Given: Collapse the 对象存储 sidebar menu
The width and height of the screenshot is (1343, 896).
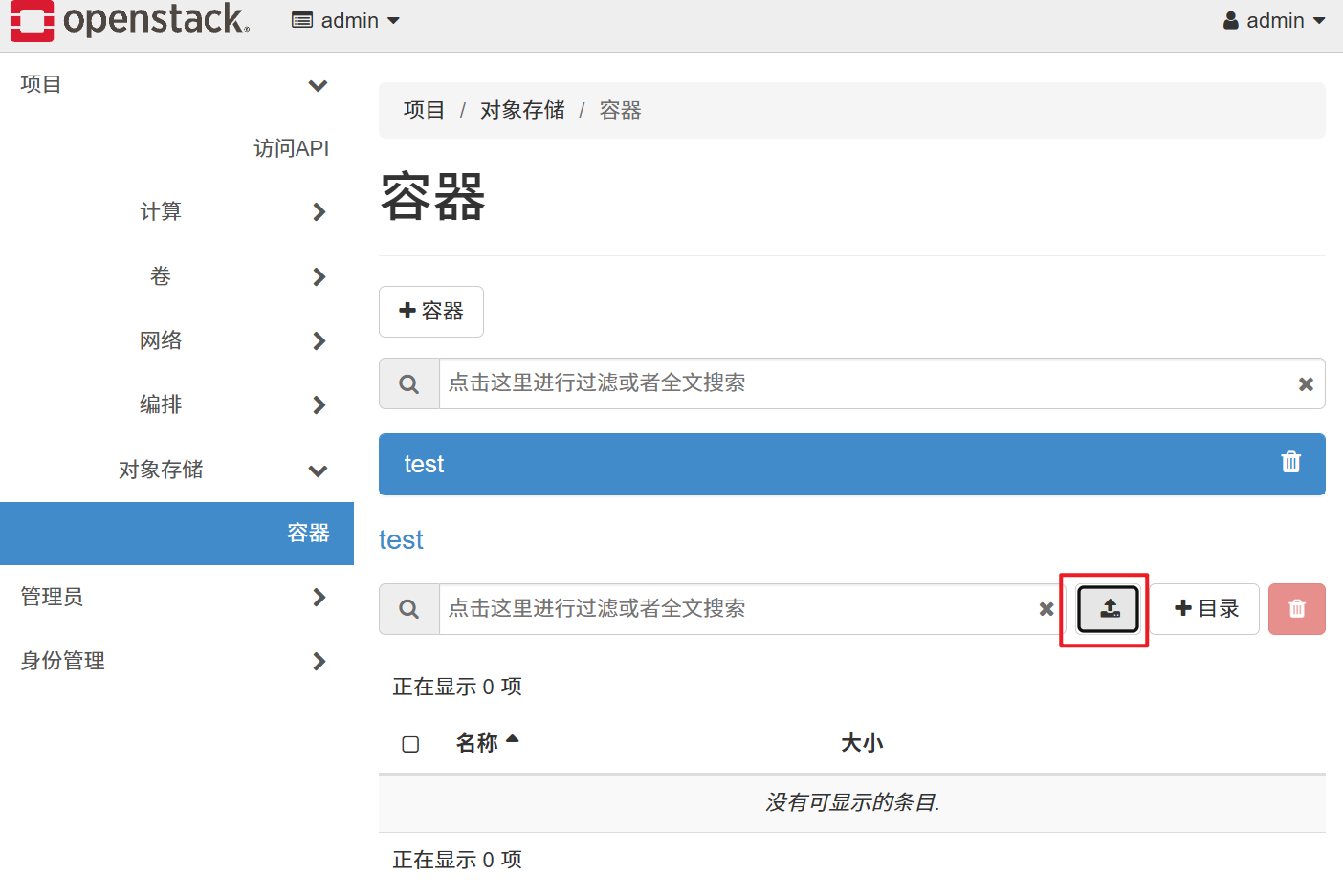Looking at the screenshot, I should click(177, 470).
